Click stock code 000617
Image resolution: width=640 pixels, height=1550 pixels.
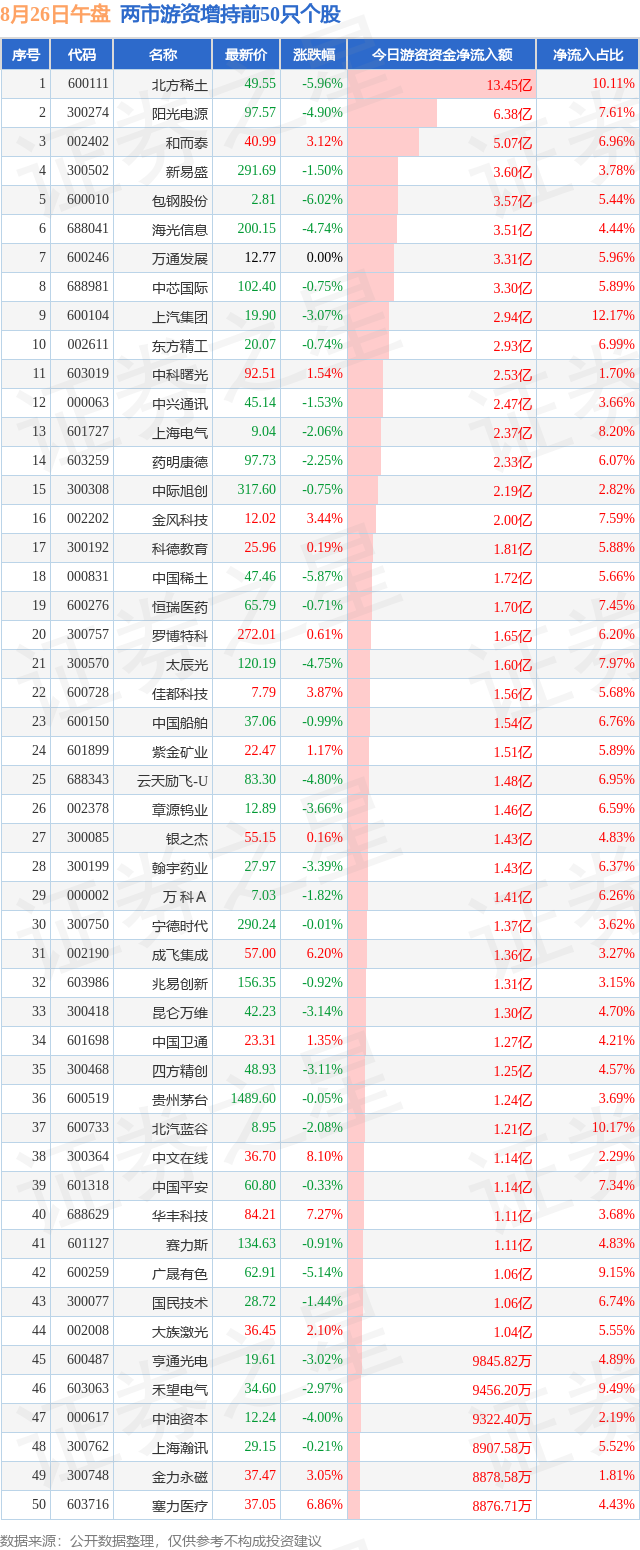pyautogui.click(x=88, y=1418)
